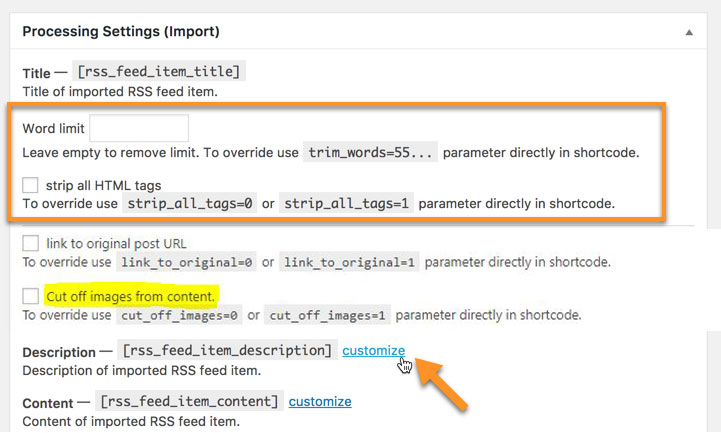721x433 pixels.
Task: Select the [rss_feed_item_title] shortcode text
Action: [159, 71]
